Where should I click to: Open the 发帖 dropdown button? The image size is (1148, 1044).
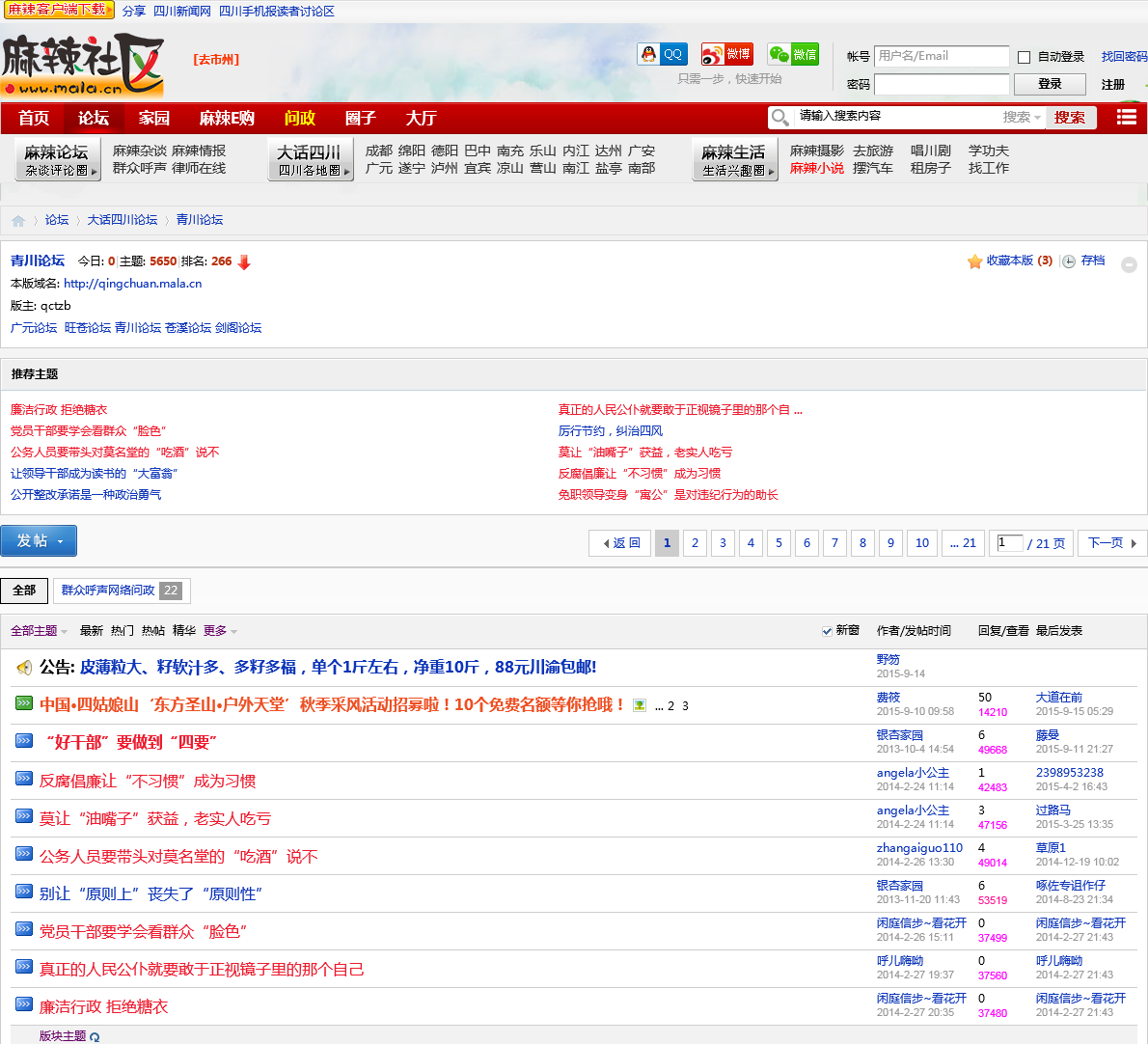click(x=39, y=541)
